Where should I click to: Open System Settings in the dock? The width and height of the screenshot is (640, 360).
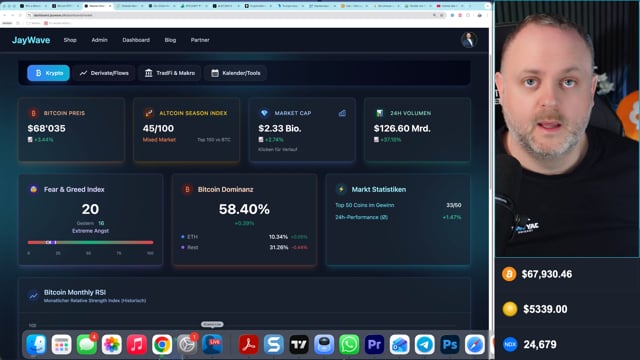[187, 345]
